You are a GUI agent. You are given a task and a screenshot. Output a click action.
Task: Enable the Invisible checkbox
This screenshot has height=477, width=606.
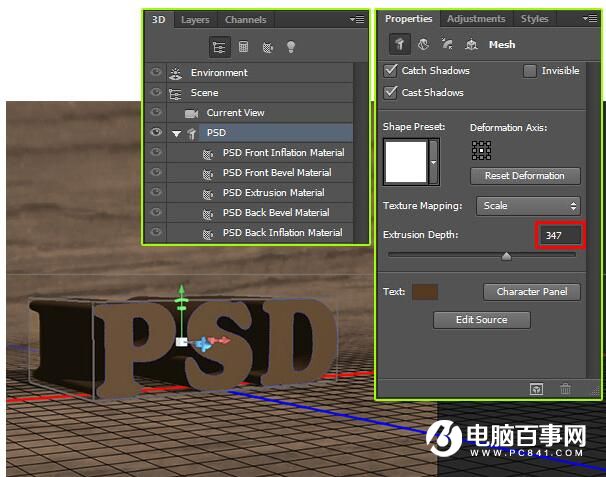point(529,71)
